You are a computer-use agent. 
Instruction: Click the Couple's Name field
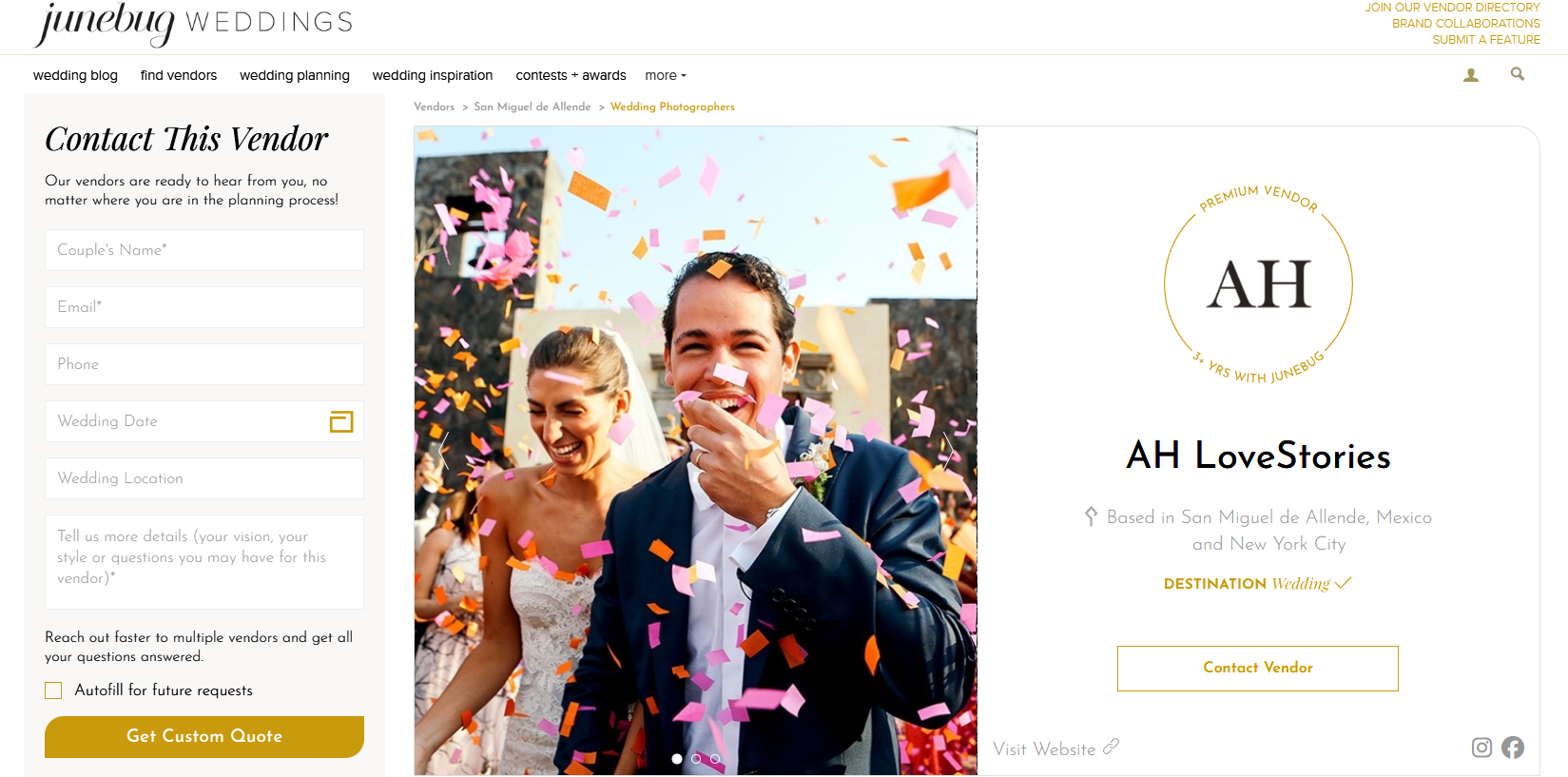point(204,250)
